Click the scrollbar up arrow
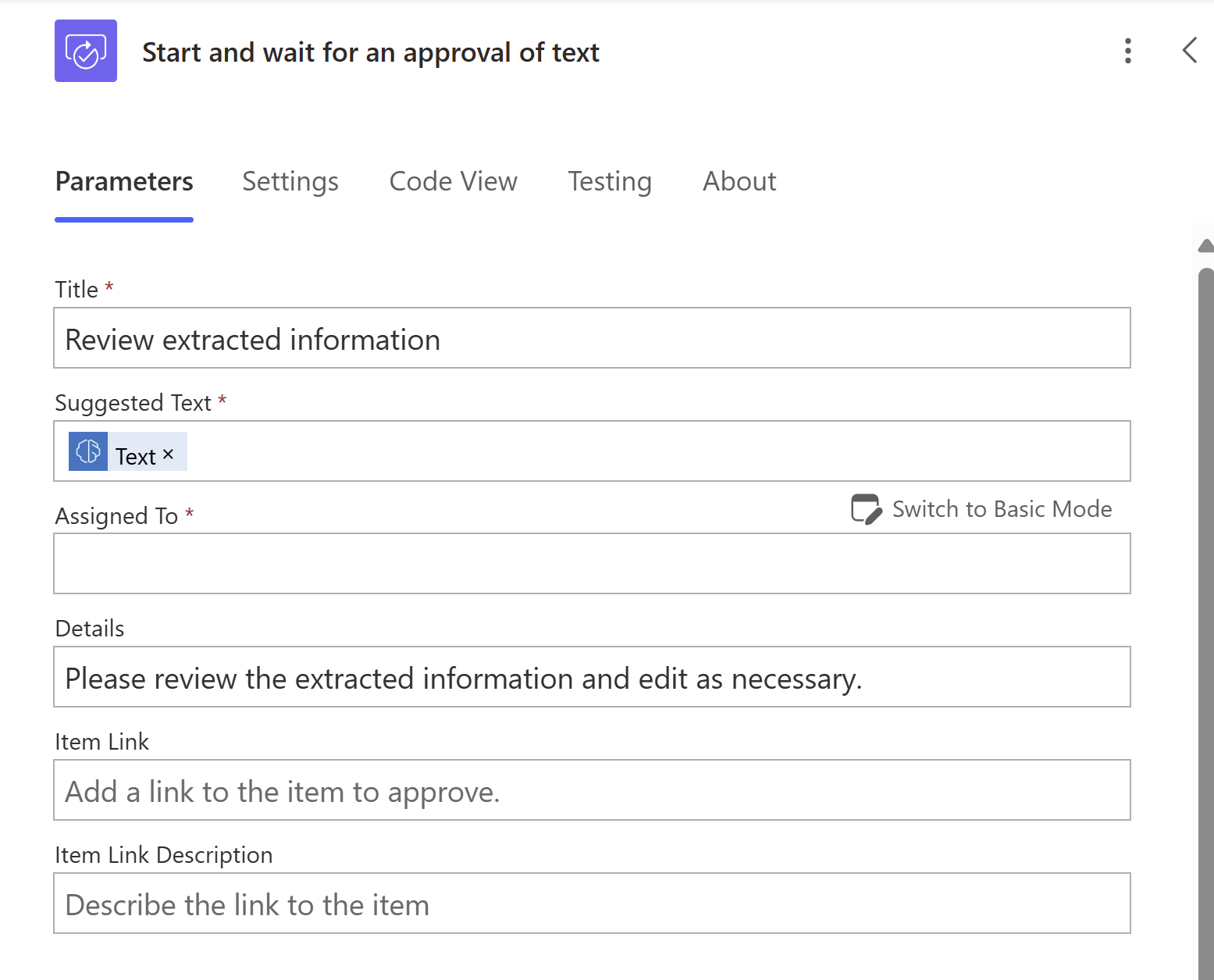Image resolution: width=1214 pixels, height=980 pixels. 1206,246
